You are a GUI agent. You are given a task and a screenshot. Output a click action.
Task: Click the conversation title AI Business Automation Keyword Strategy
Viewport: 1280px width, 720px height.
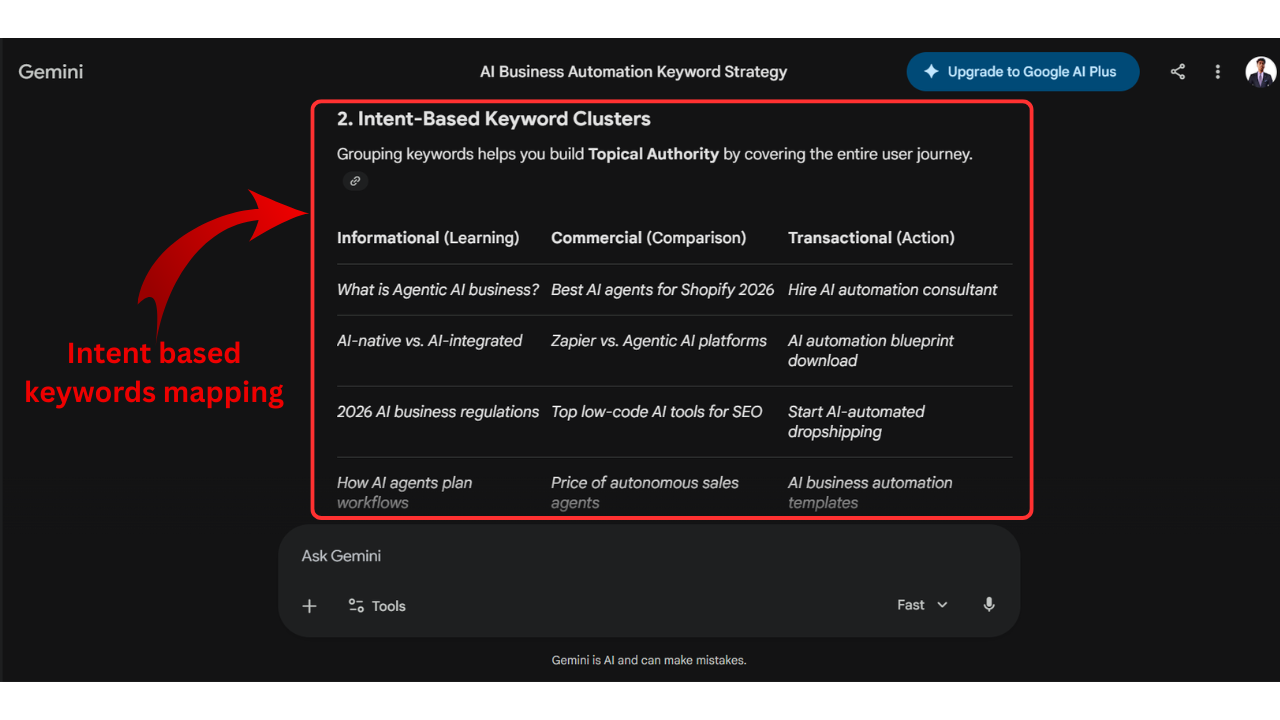coord(633,72)
